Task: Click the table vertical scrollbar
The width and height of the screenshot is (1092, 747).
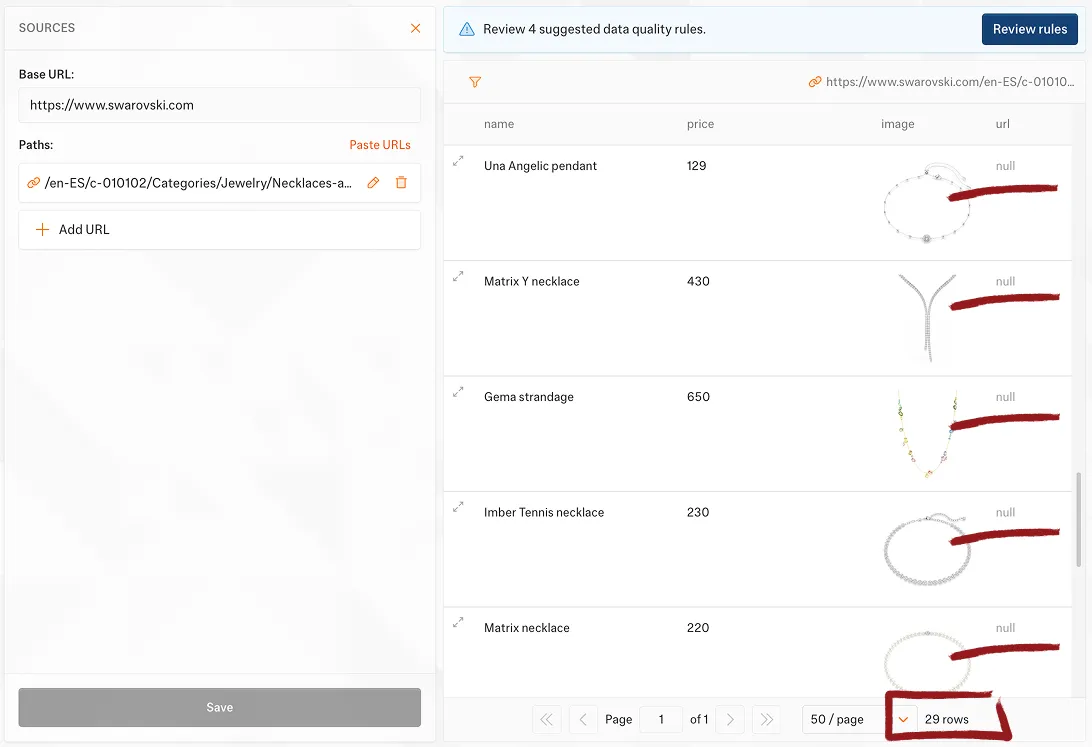Action: 1077,518
